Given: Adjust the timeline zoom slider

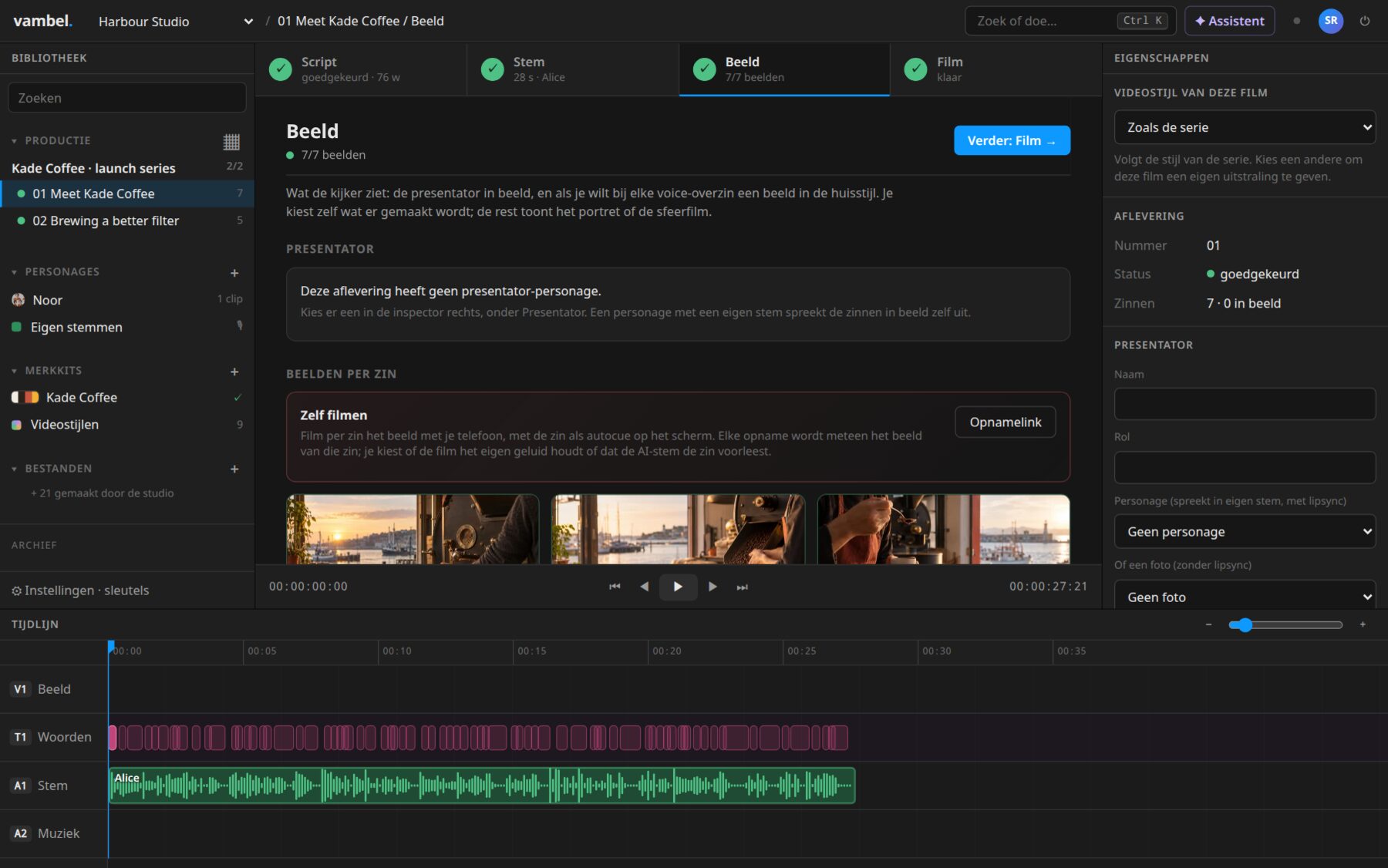Looking at the screenshot, I should pyautogui.click(x=1285, y=624).
